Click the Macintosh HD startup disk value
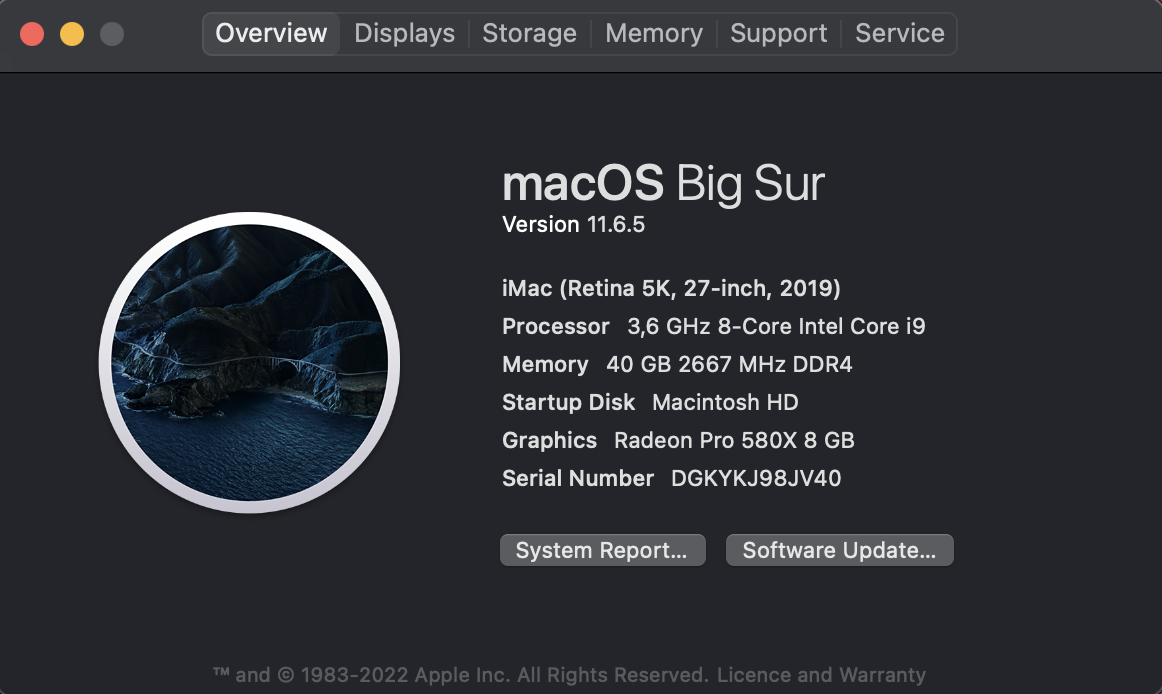Viewport: 1162px width, 694px height. pyautogui.click(x=726, y=403)
